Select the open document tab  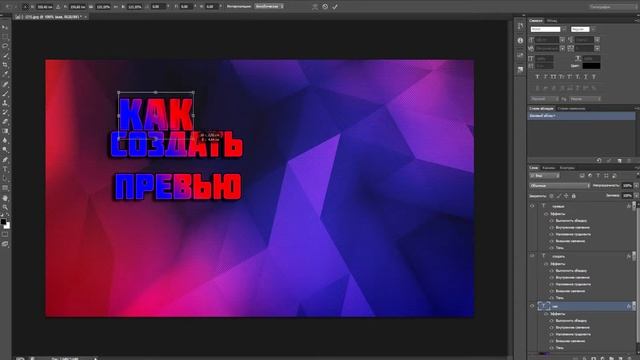click(51, 17)
